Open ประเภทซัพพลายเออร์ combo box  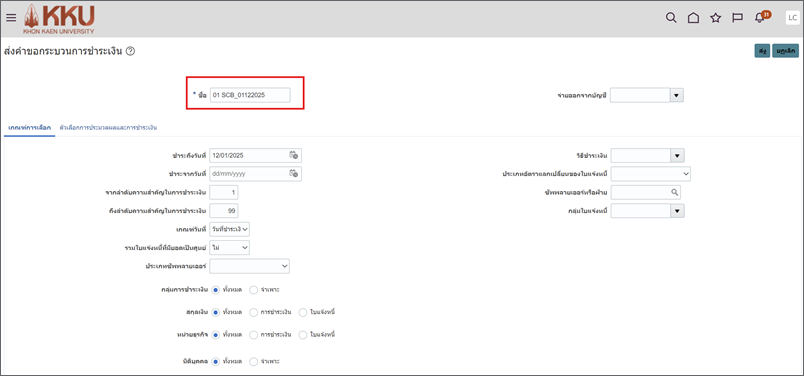tap(250, 267)
